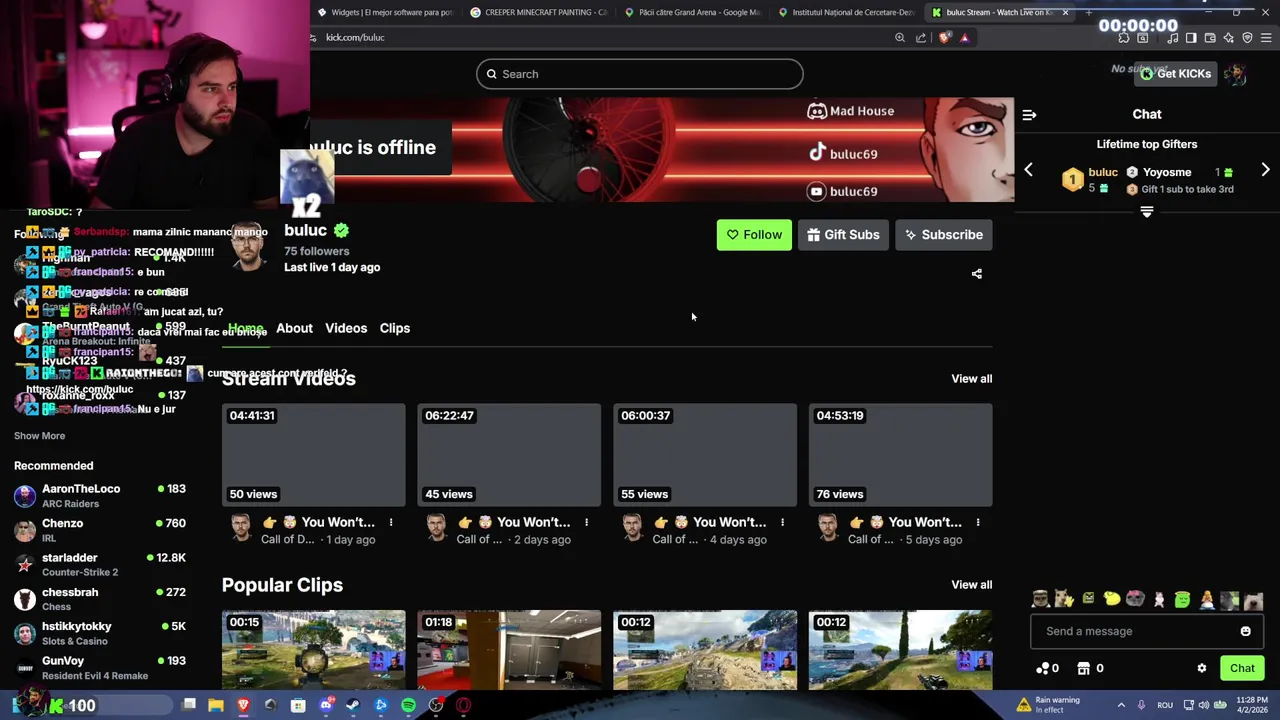Go to previous top gifter
Screen dimensions: 1280x720
(x=1028, y=170)
